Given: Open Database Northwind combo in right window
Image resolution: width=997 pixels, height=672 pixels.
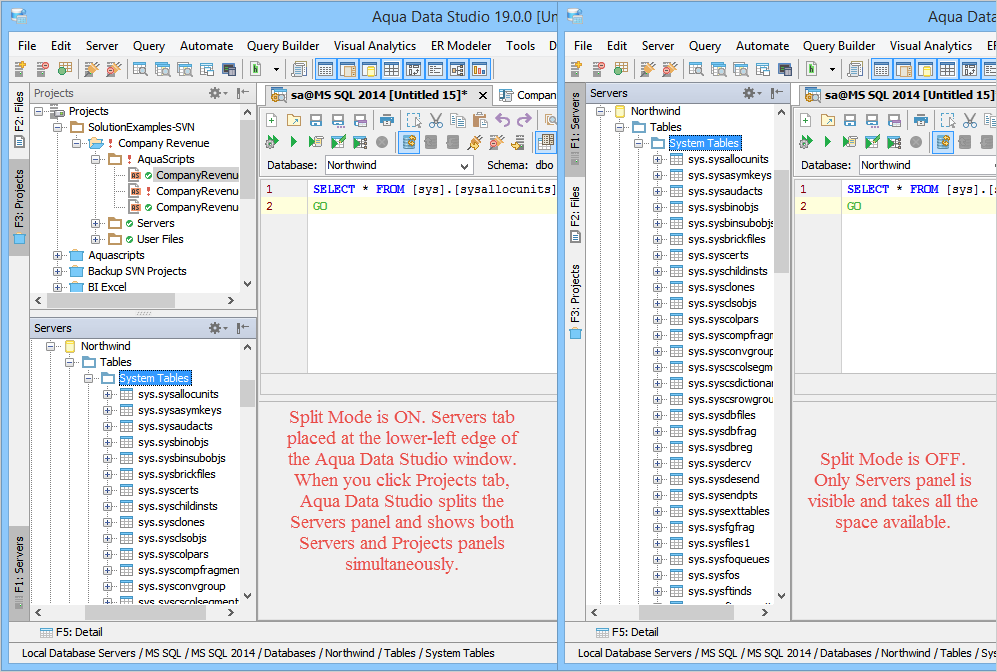Looking at the screenshot, I should pyautogui.click(x=928, y=165).
